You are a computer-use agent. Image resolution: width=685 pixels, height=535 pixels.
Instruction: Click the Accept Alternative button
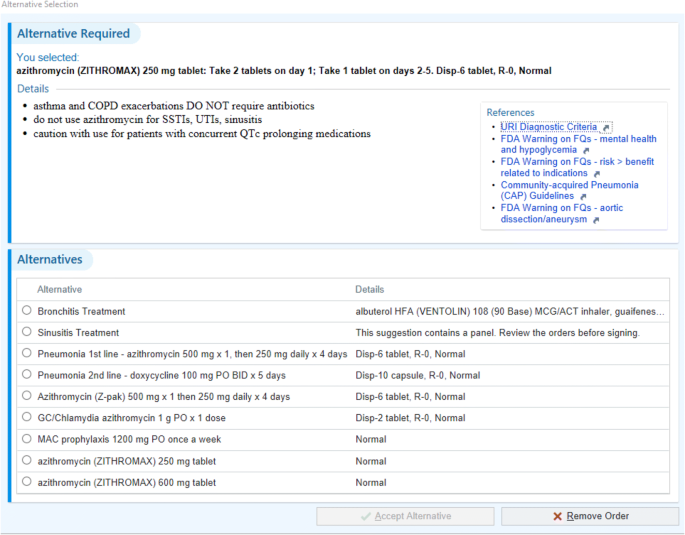pyautogui.click(x=405, y=516)
